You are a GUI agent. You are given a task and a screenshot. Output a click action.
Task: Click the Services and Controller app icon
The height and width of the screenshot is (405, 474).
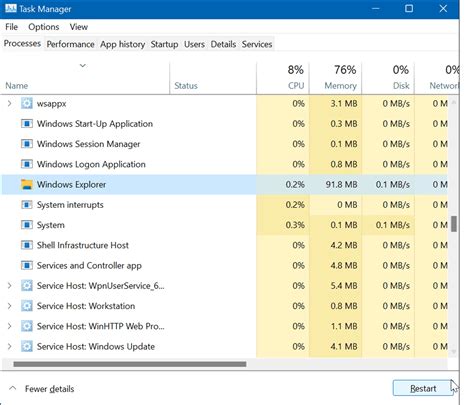27,266
